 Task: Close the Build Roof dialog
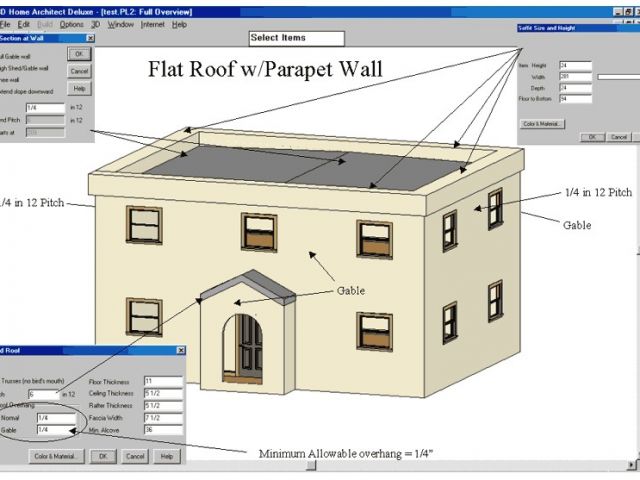(x=180, y=350)
